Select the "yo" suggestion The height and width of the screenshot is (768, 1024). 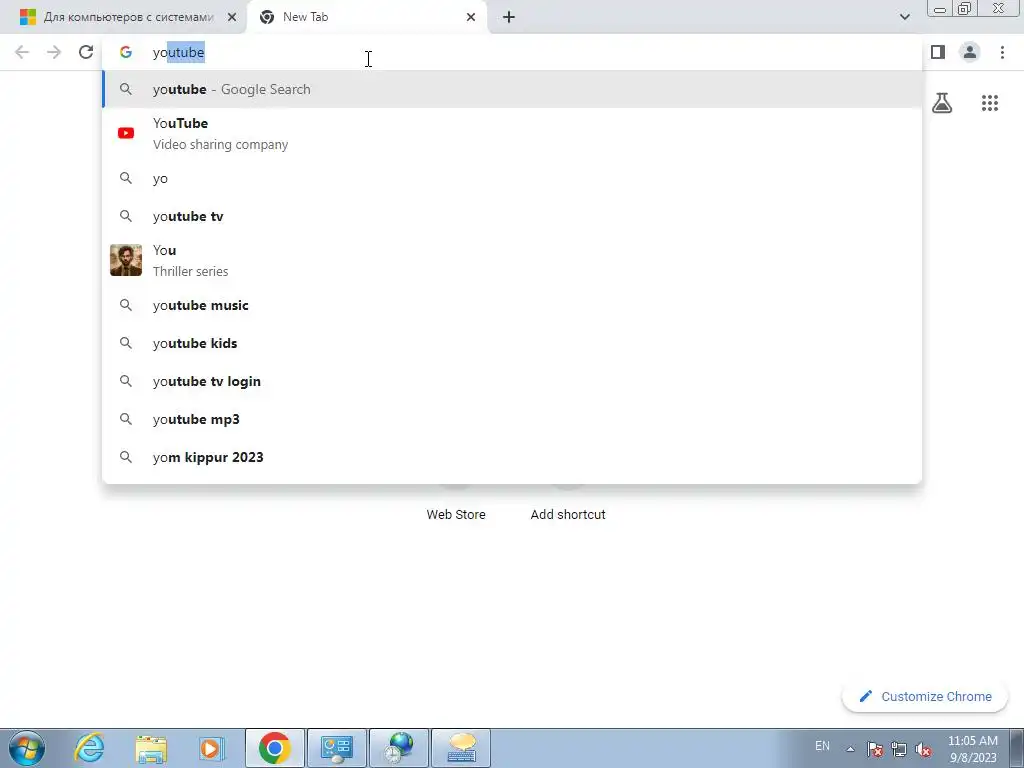512,178
